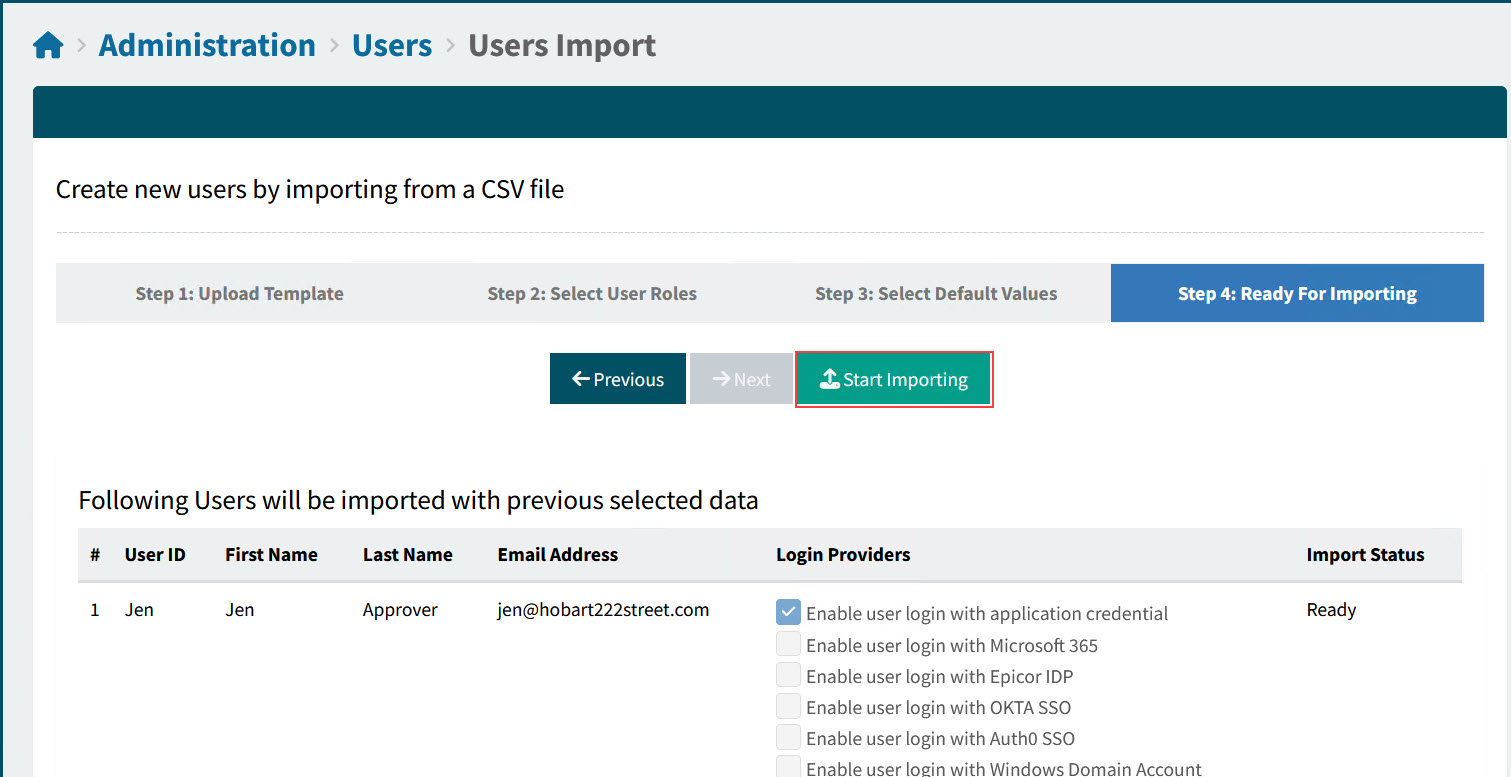Viewport: 1511px width, 777px height.
Task: Enable user login with Auth0 SSO
Action: pos(787,737)
